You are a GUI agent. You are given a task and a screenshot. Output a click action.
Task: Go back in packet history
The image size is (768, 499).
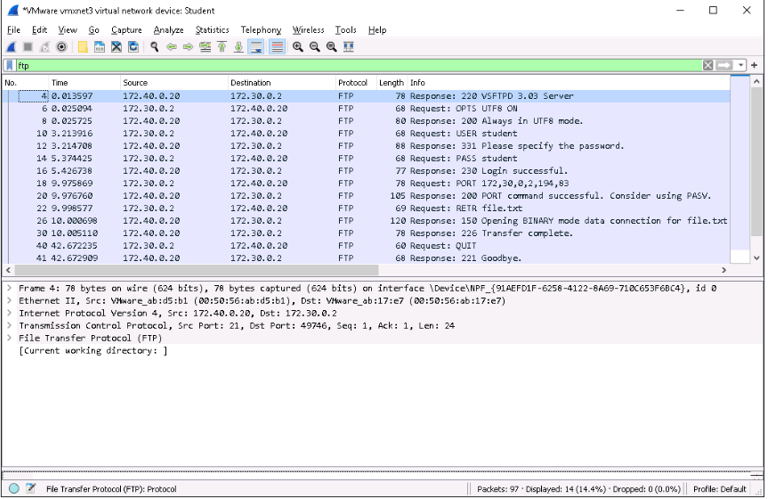pyautogui.click(x=171, y=47)
